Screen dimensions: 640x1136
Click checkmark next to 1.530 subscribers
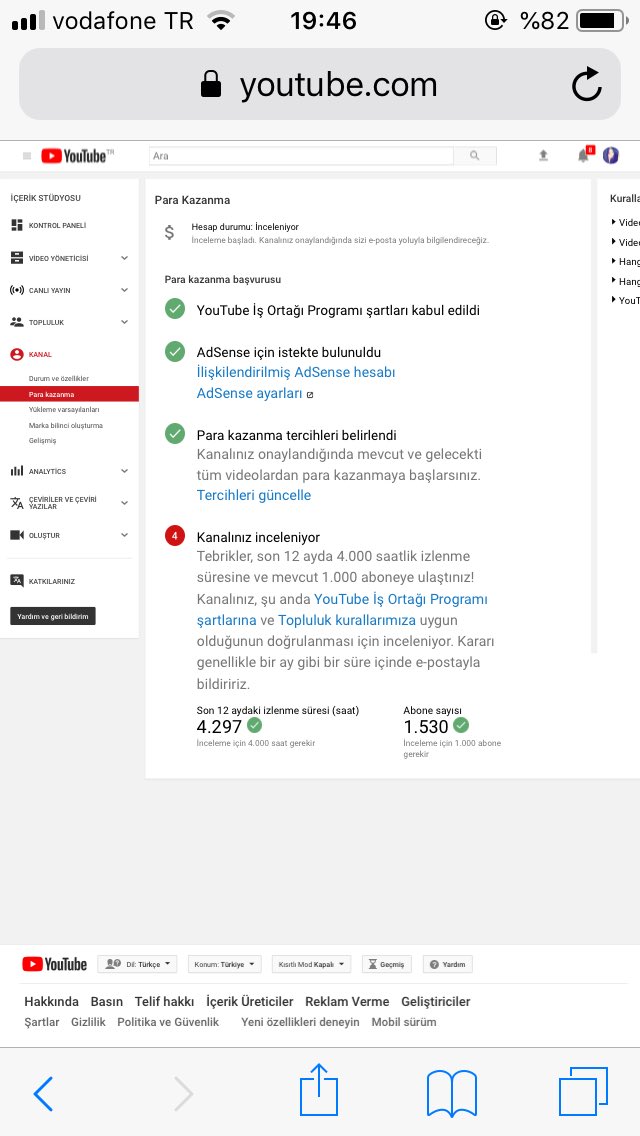pyautogui.click(x=461, y=725)
